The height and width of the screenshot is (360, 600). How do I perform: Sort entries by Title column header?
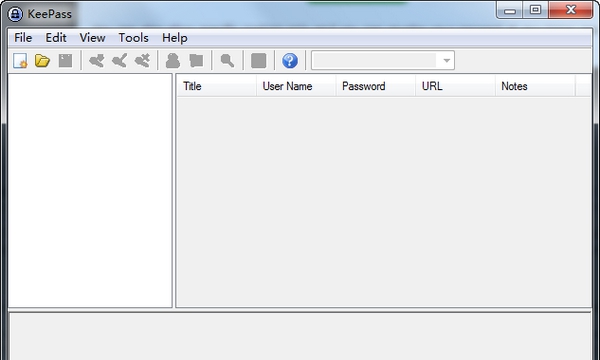pos(216,86)
